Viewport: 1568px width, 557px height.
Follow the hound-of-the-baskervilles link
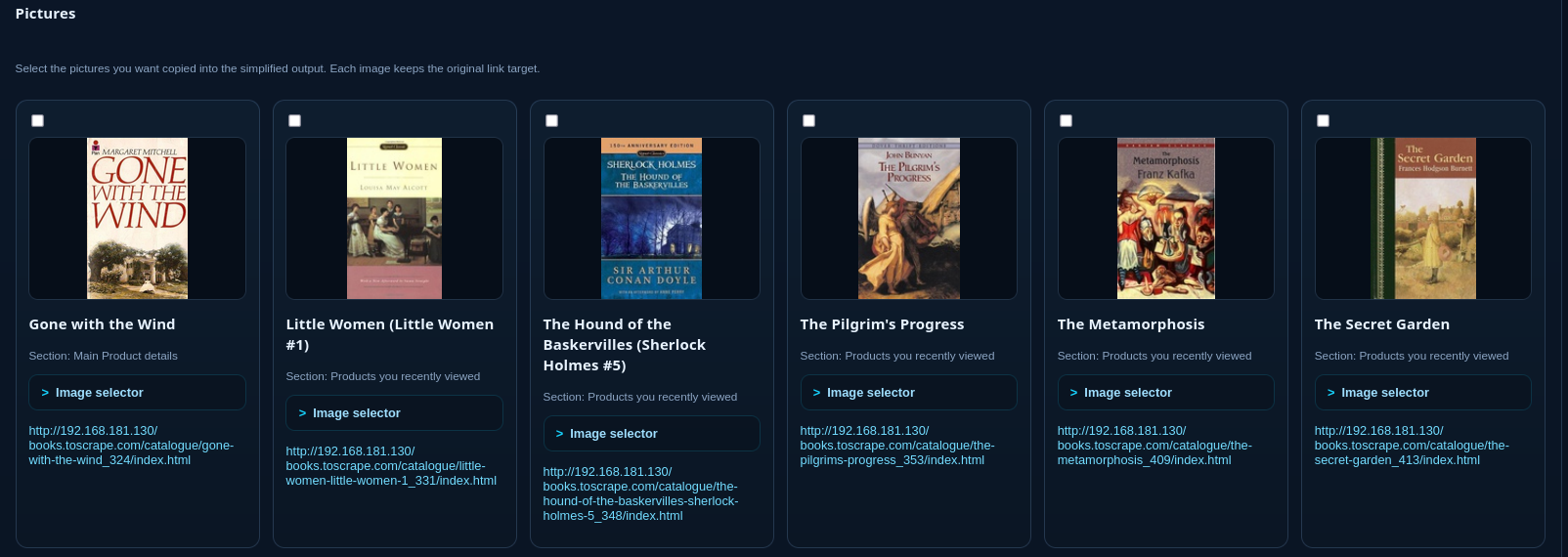(x=640, y=493)
